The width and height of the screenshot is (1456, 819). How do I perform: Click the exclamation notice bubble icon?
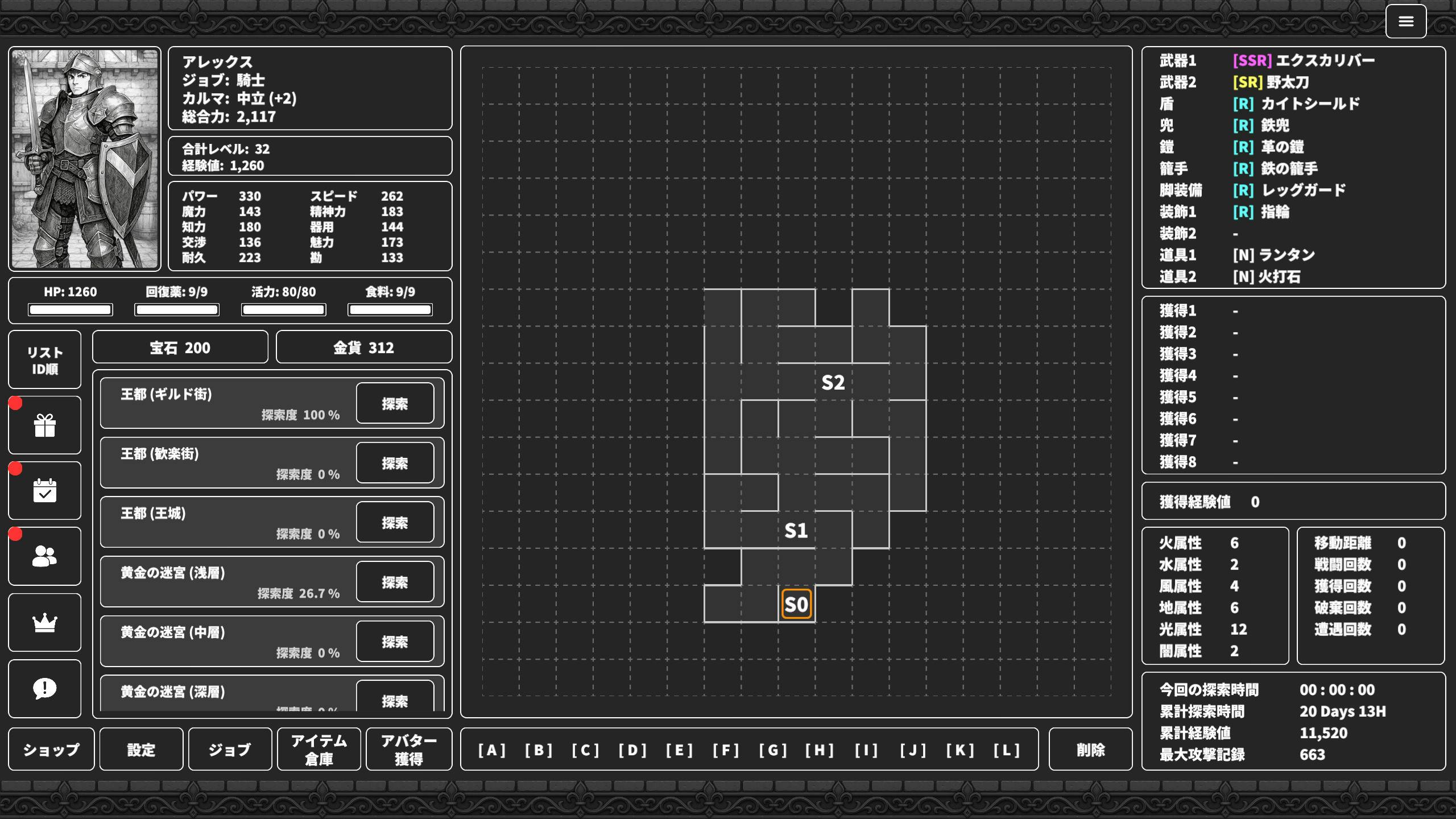click(x=44, y=689)
